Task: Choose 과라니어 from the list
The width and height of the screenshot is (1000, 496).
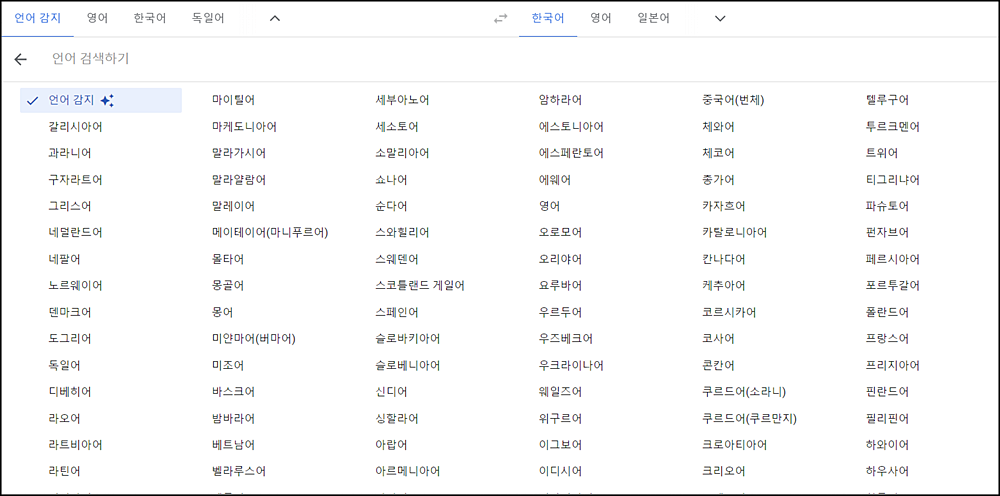Action: 70,153
